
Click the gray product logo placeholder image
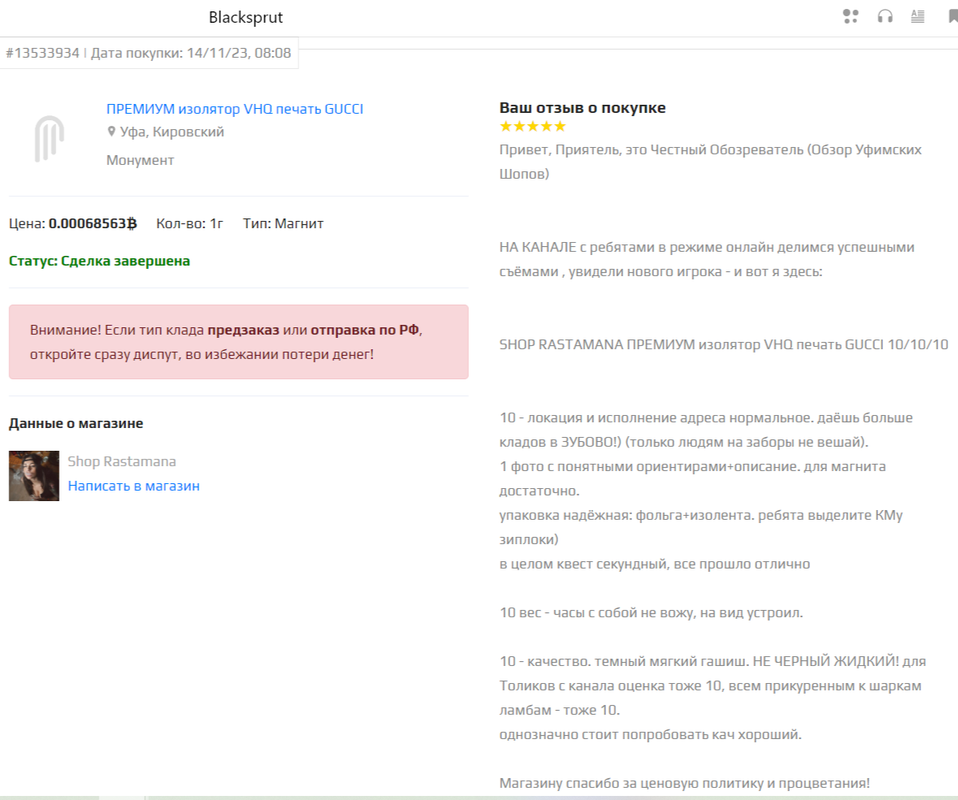(49, 139)
